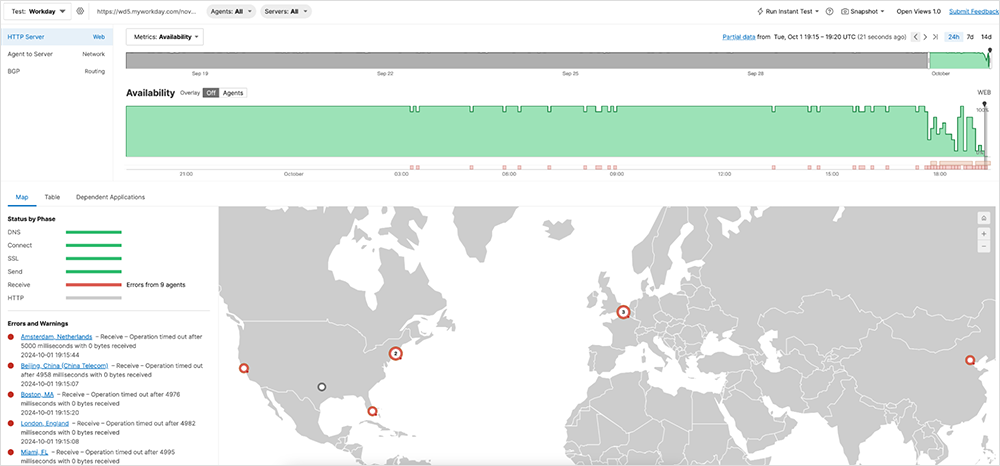Open the Dependent Applications tab
Screen dimensions: 1000x466
pyautogui.click(x=110, y=197)
